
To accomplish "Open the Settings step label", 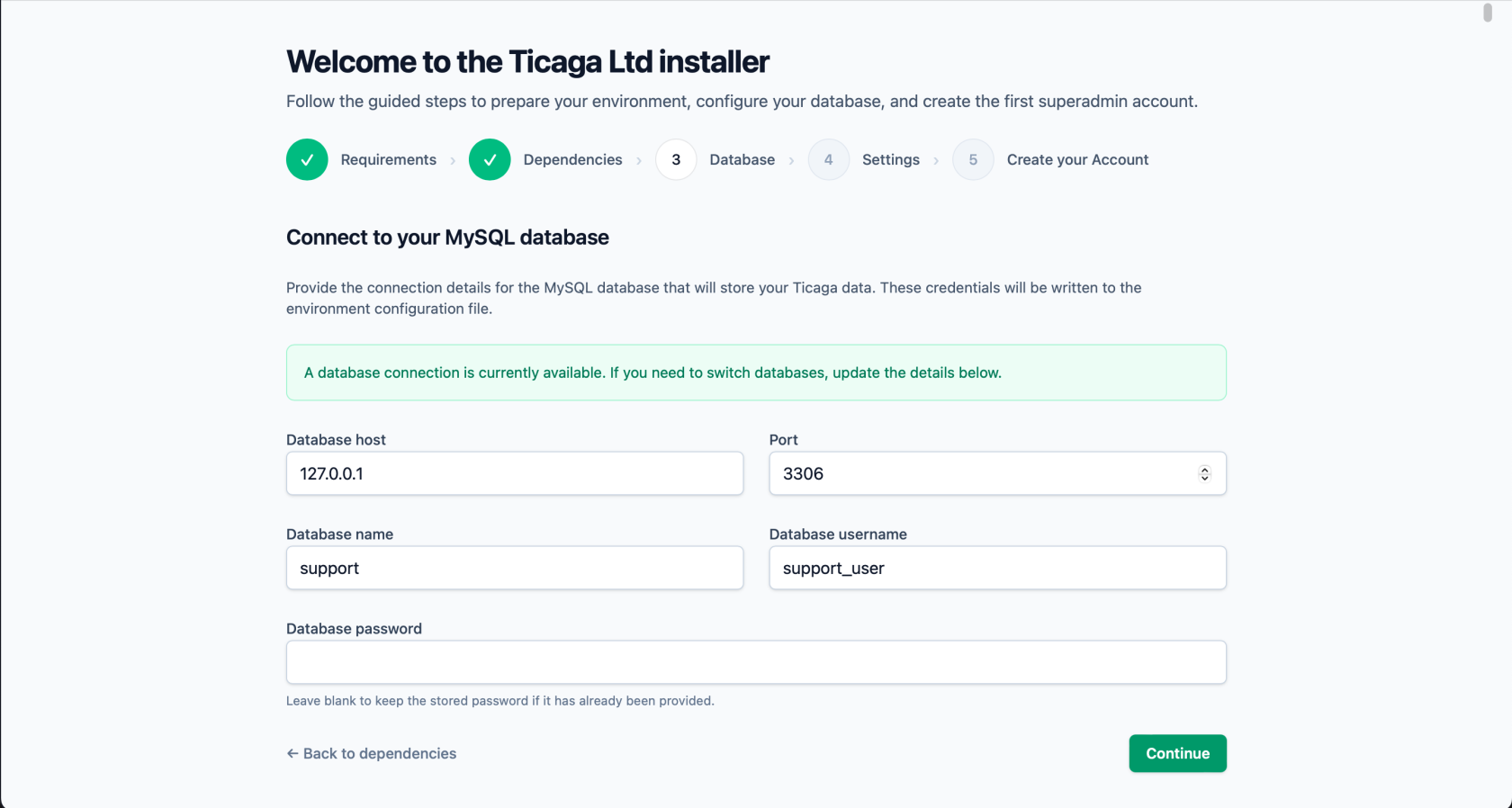I will (890, 159).
